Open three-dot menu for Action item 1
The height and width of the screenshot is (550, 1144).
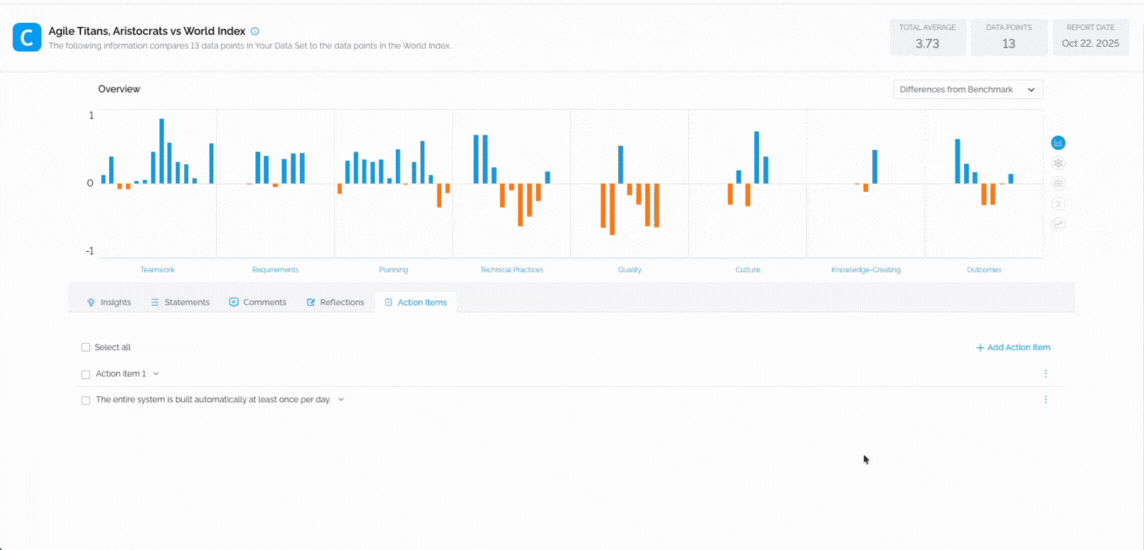click(1046, 374)
